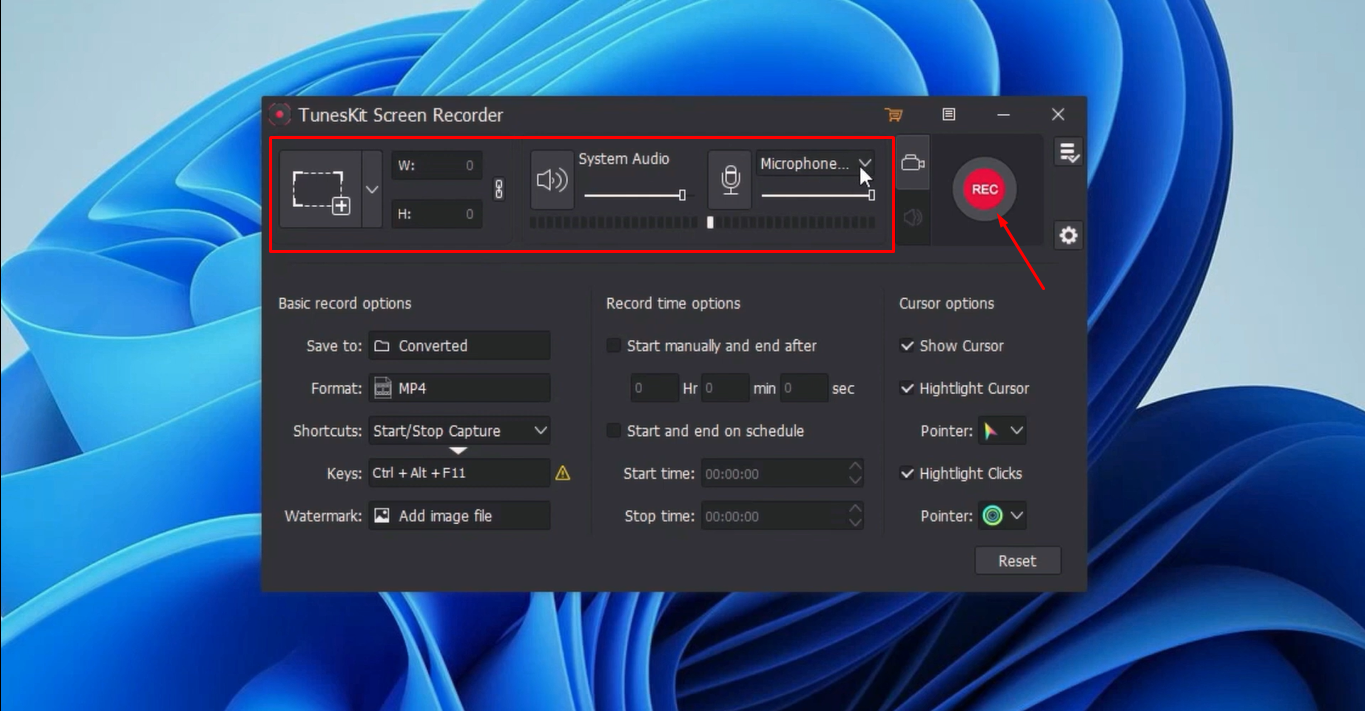Open the document list in the title bar
The height and width of the screenshot is (711, 1365).
coord(948,114)
